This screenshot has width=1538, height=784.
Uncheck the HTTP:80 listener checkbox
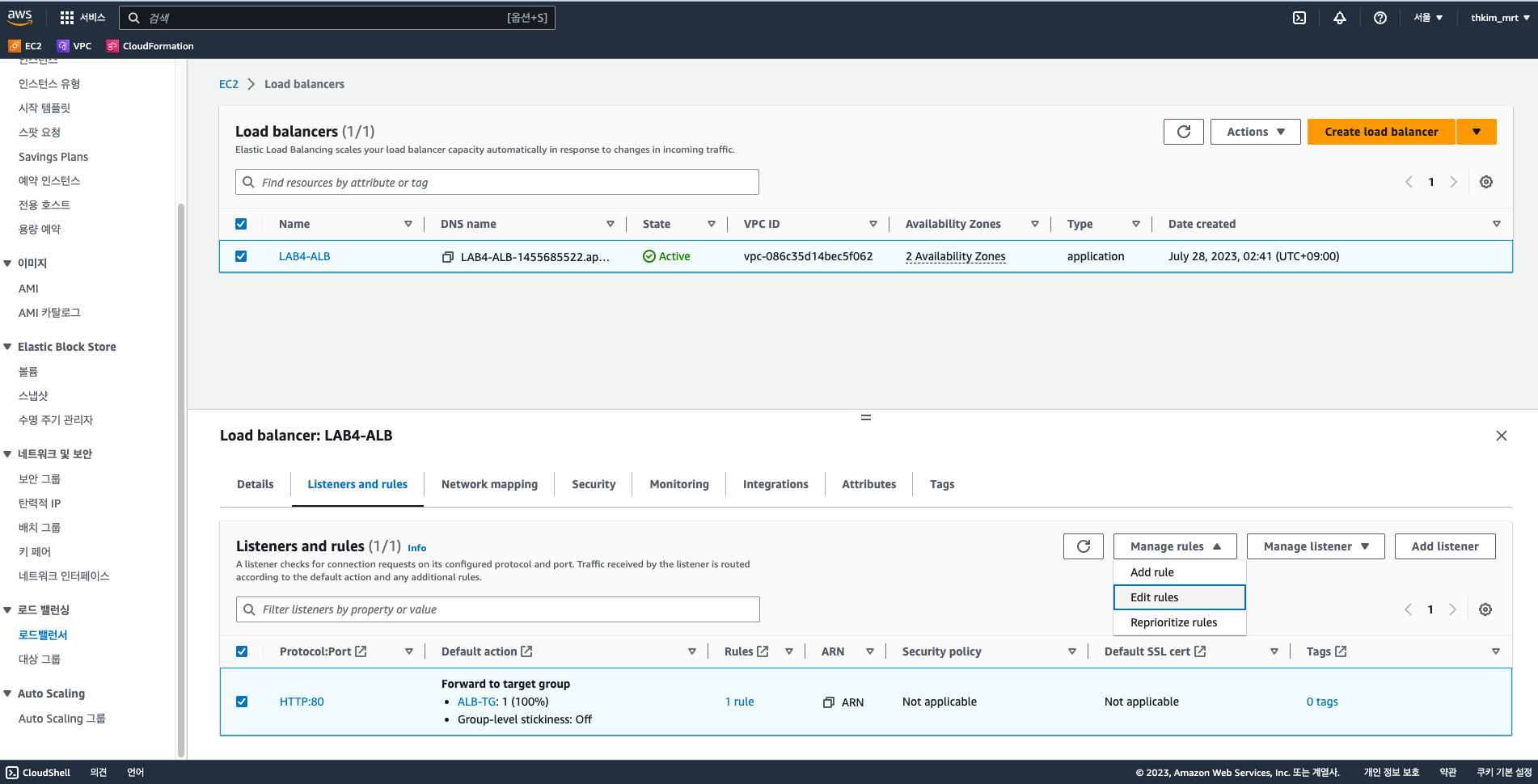242,702
